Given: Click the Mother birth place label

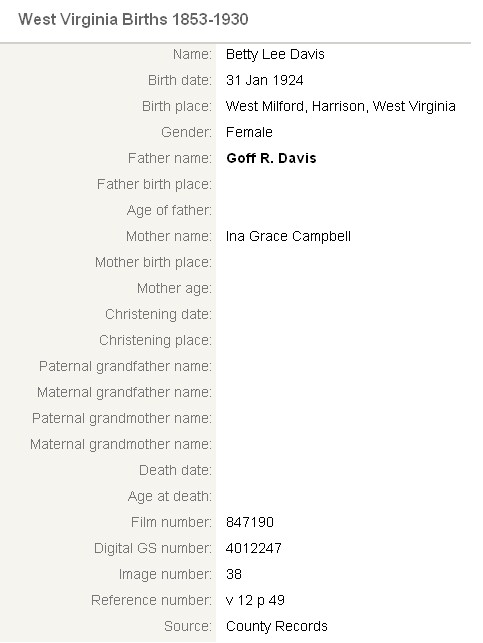Looking at the screenshot, I should (153, 262).
